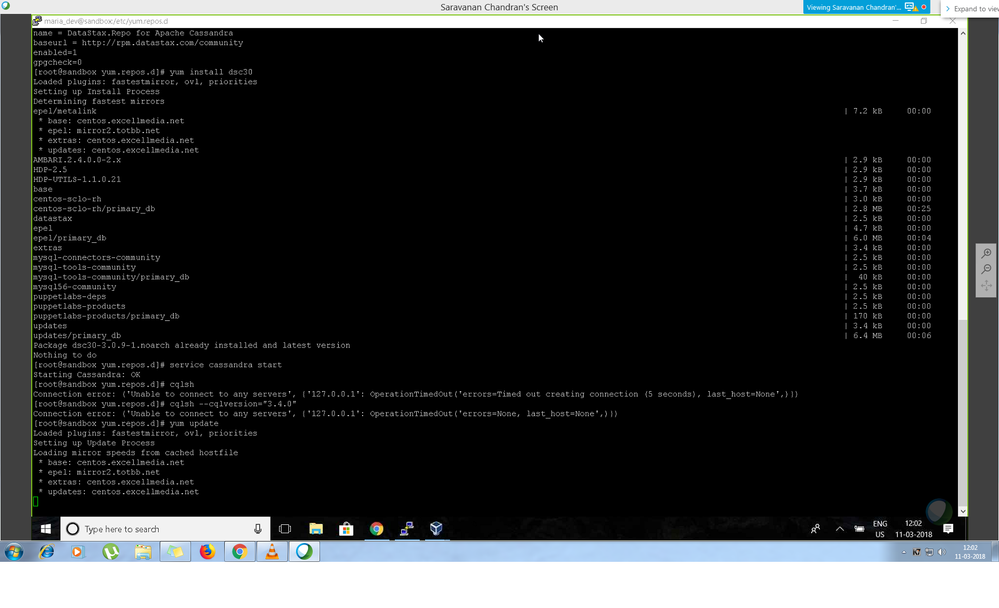
Task: Expand hidden system tray icons
Action: [x=839, y=526]
